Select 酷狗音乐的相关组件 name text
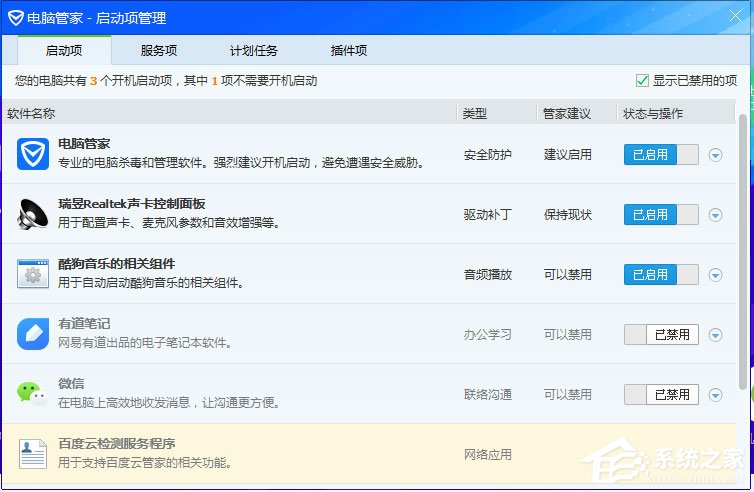 point(116,264)
